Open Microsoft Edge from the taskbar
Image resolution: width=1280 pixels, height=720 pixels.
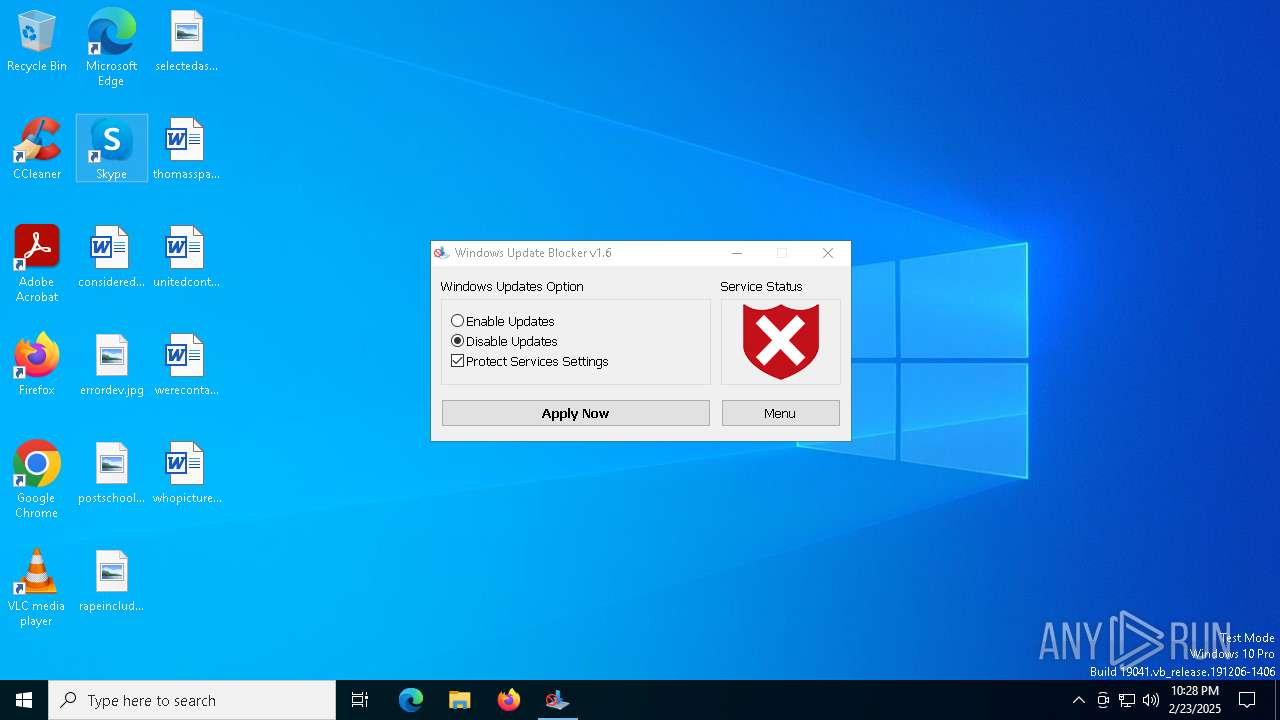(411, 700)
